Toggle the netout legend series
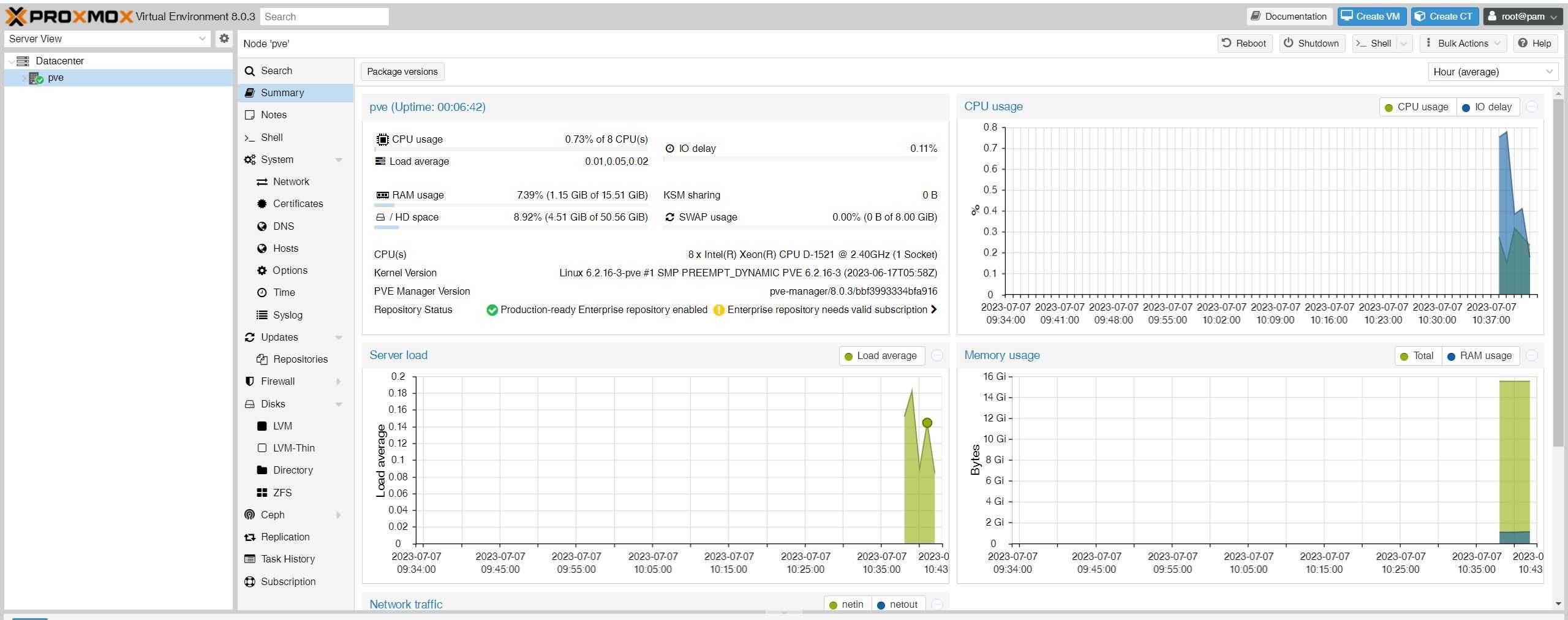1568x620 pixels. click(x=897, y=605)
